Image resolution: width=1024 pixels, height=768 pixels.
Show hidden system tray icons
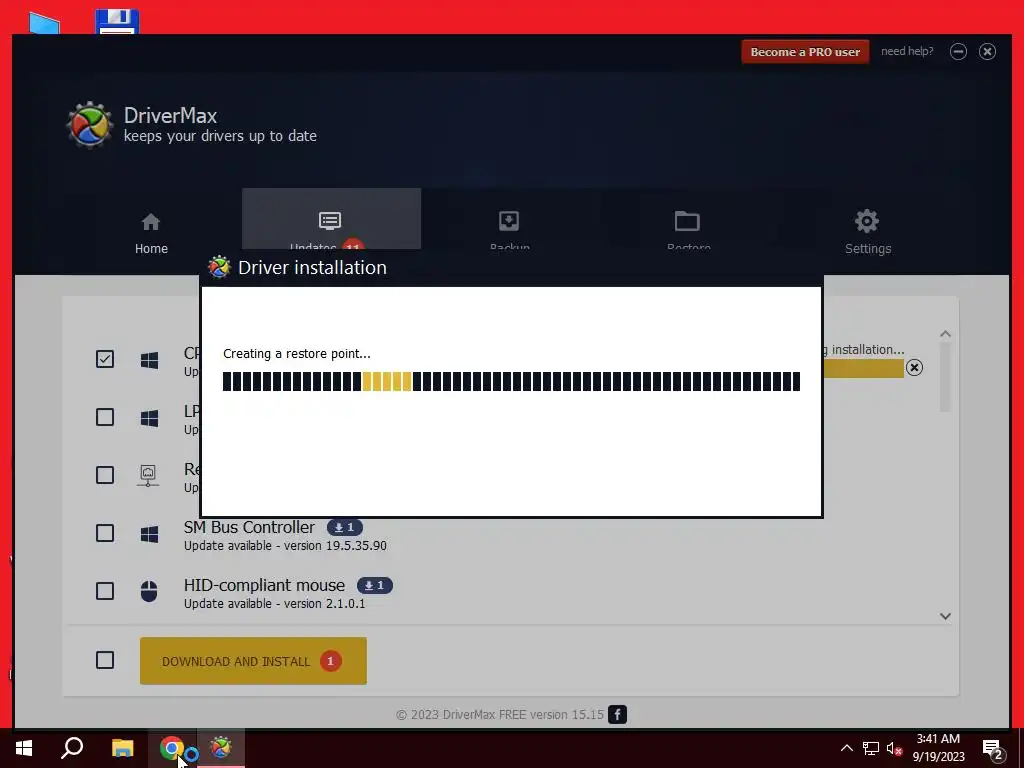click(846, 748)
